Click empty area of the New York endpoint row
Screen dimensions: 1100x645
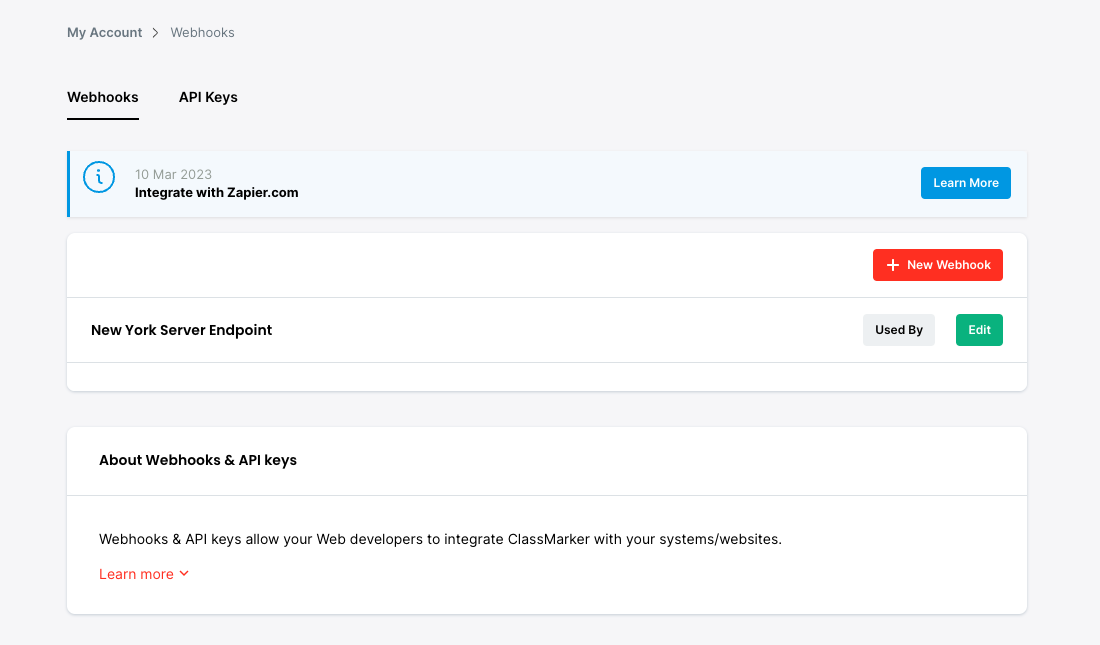(x=560, y=330)
